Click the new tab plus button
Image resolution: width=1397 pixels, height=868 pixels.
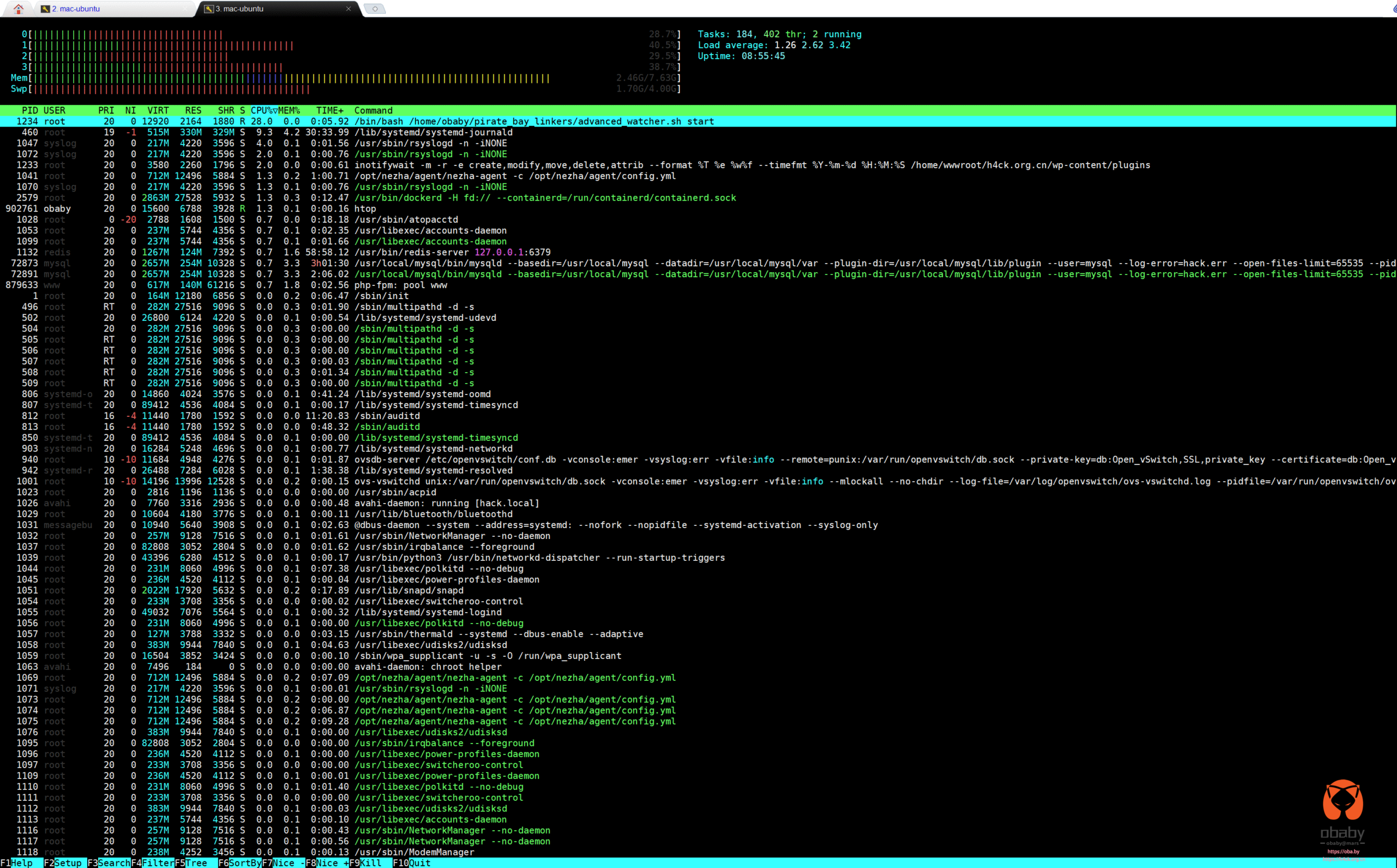[x=374, y=9]
